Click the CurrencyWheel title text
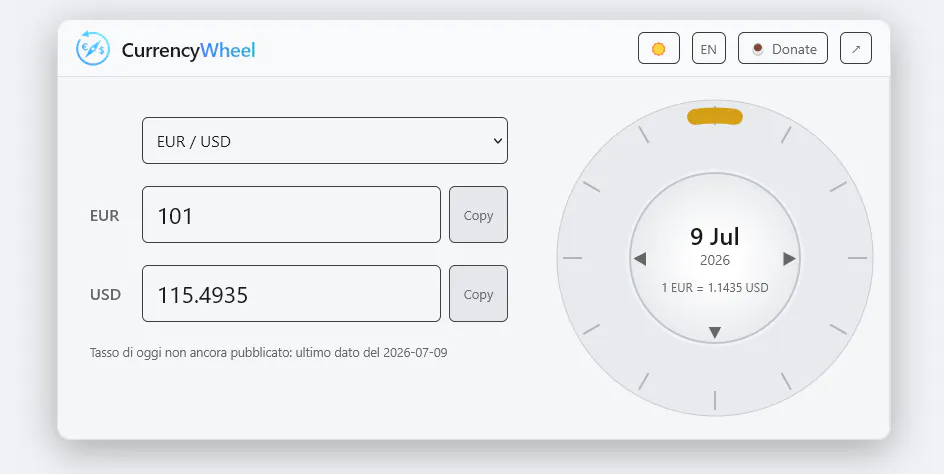This screenshot has height=474, width=944. click(x=188, y=50)
